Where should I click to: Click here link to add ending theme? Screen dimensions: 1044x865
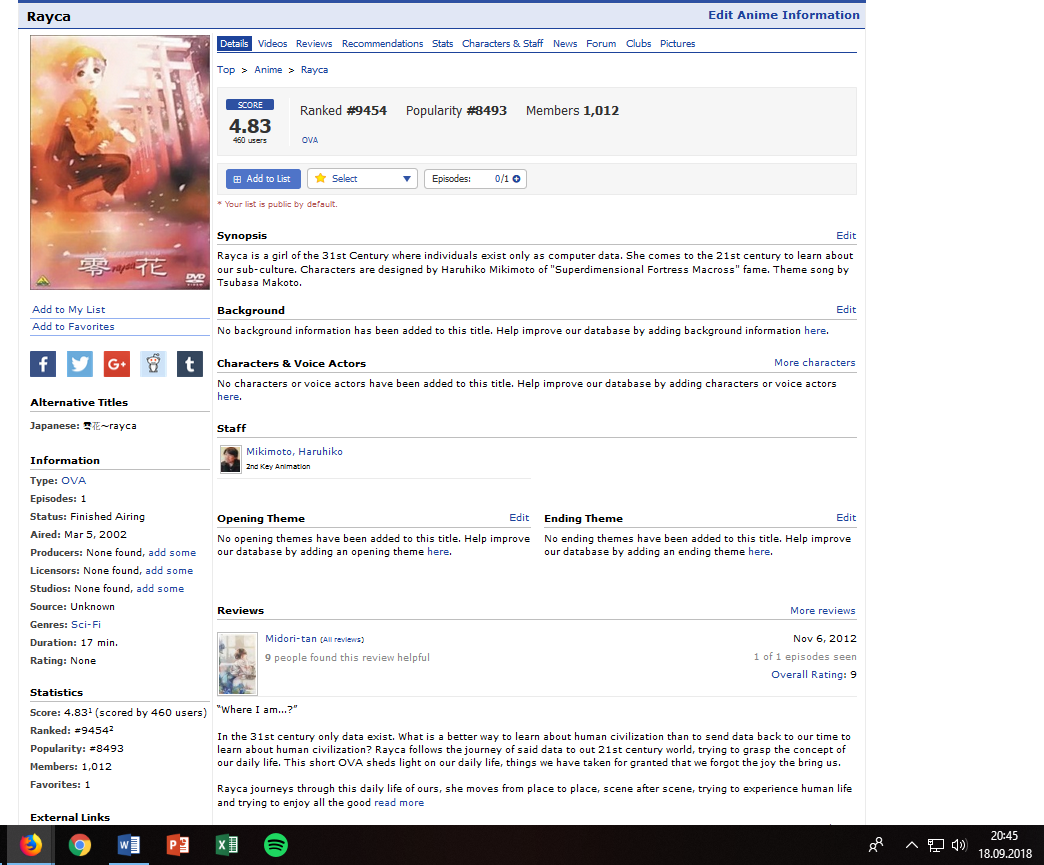click(x=759, y=551)
